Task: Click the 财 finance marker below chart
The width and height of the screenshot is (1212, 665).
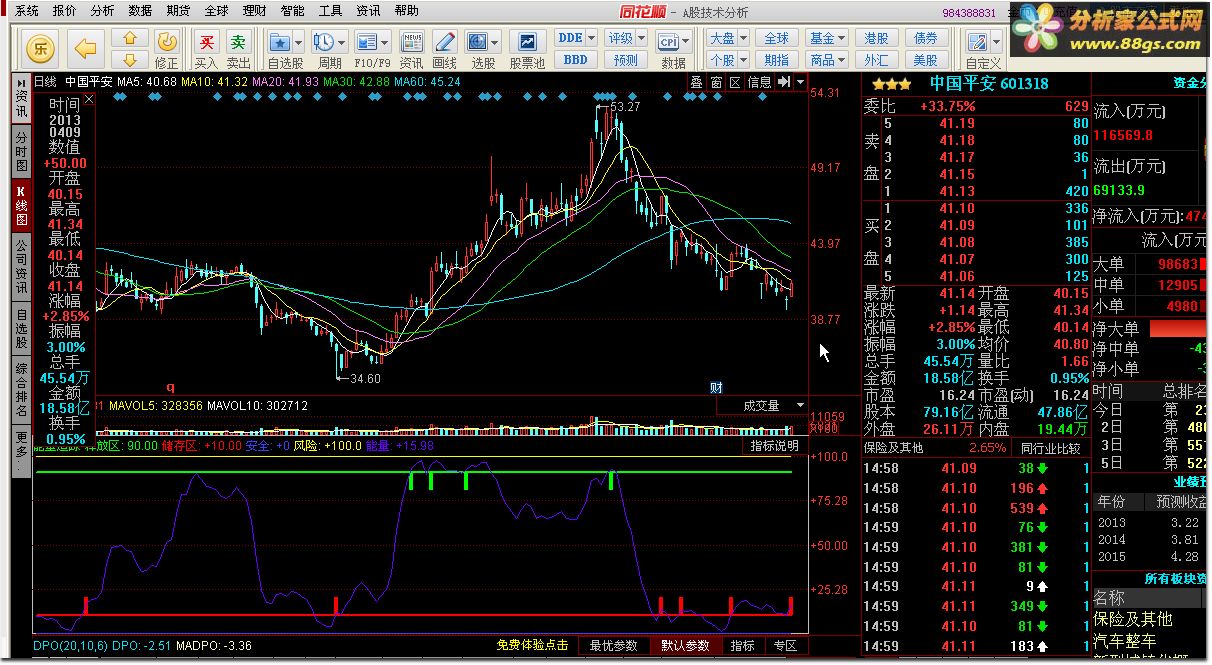Action: pyautogui.click(x=716, y=387)
